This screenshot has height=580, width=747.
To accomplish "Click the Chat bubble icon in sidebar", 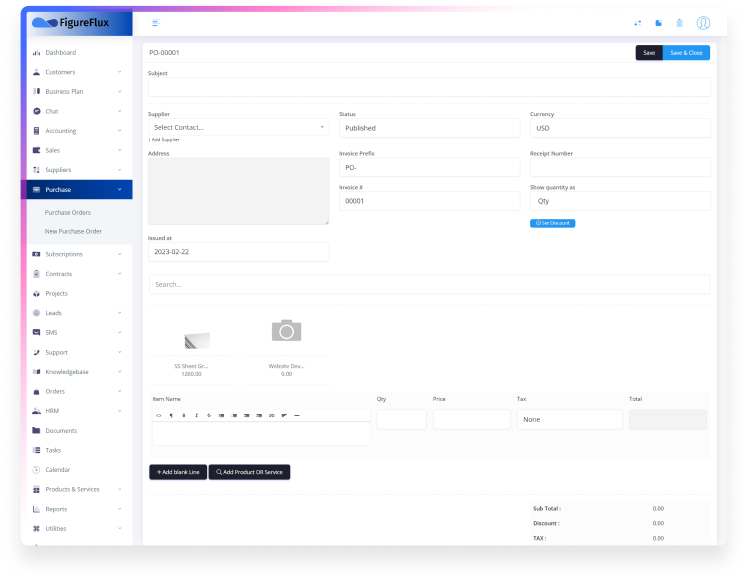I will (x=37, y=111).
